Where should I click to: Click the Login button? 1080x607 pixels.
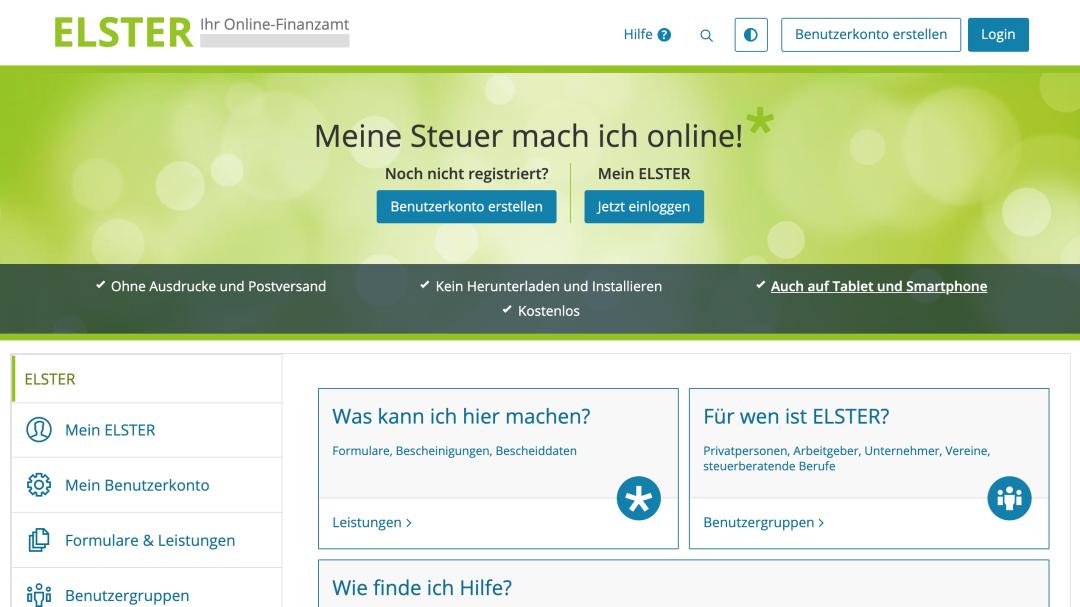(998, 34)
